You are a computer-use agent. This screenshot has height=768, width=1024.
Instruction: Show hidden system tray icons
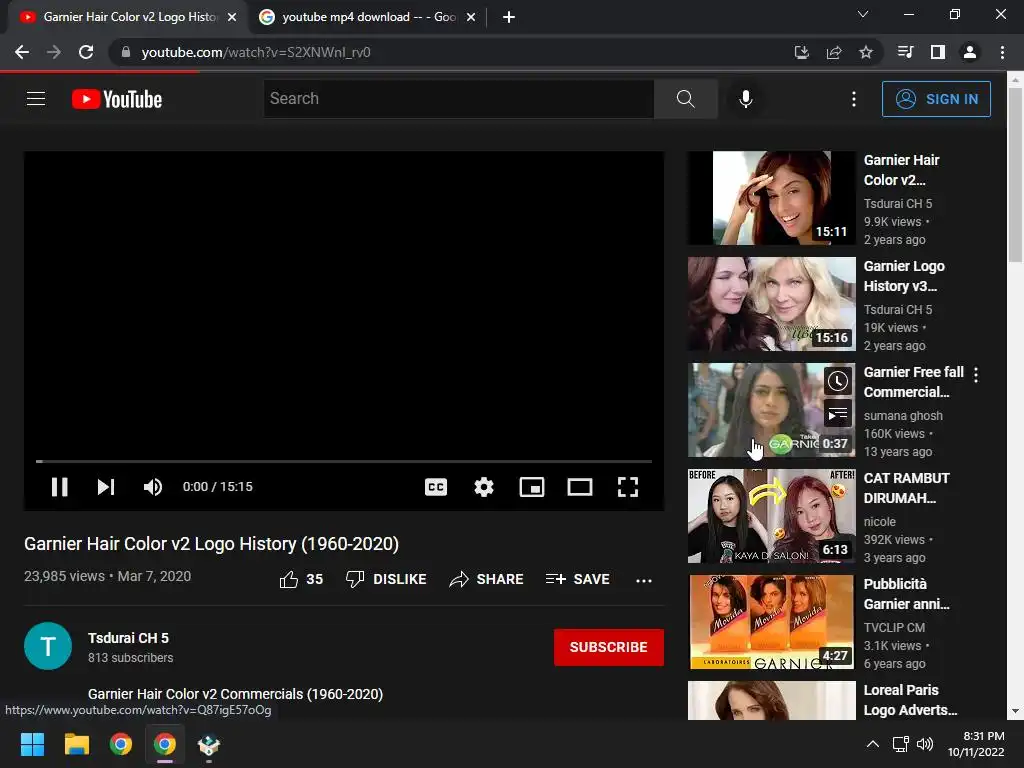872,744
